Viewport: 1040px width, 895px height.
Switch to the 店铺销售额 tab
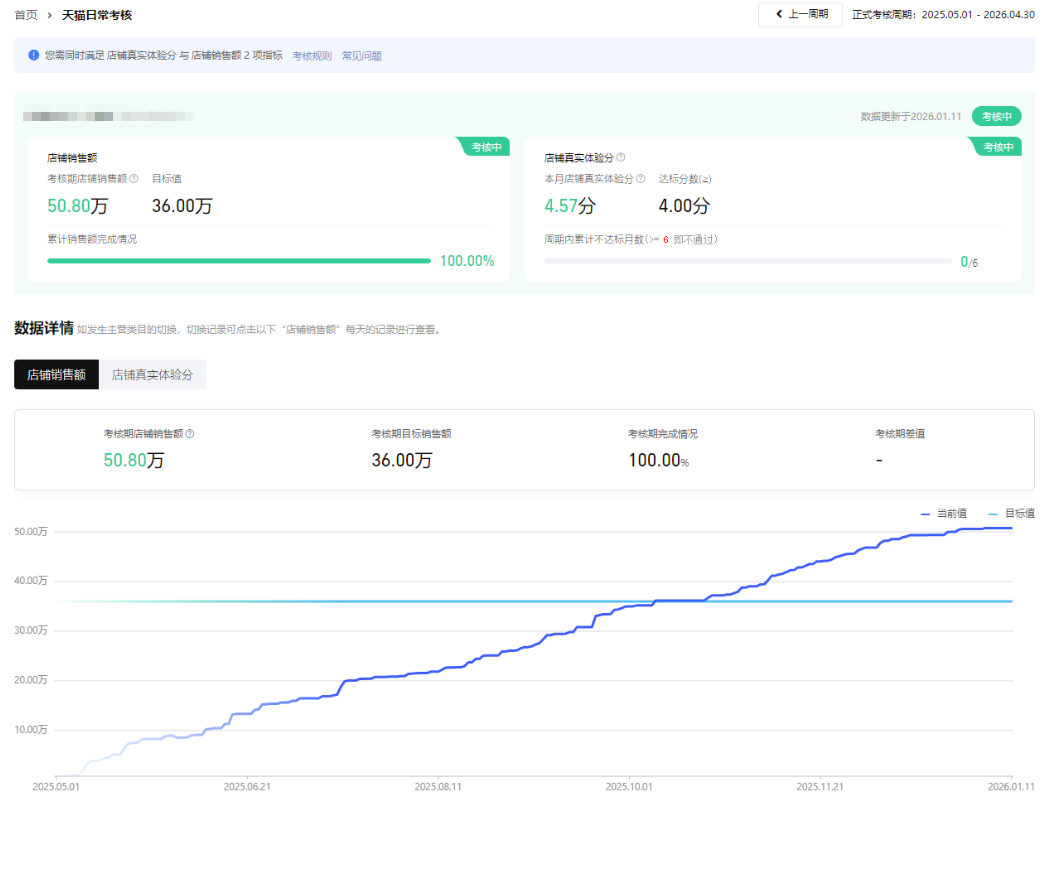click(x=56, y=375)
